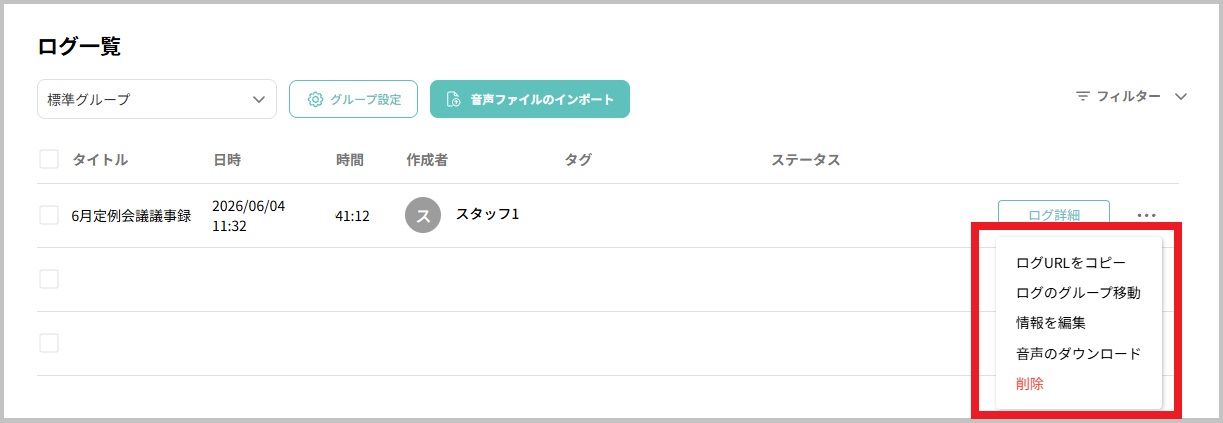This screenshot has width=1223, height=423.
Task: Click the red 削除 menu entry
Action: click(x=1030, y=383)
